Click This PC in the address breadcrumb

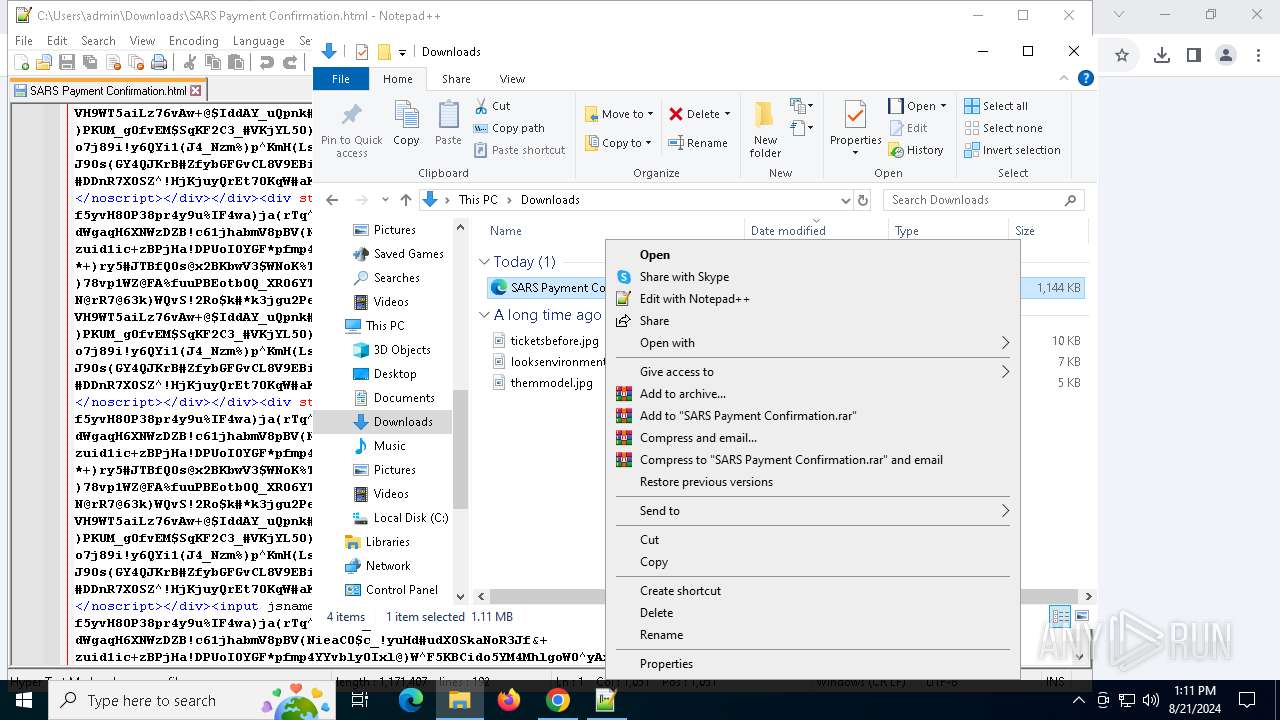tap(478, 200)
